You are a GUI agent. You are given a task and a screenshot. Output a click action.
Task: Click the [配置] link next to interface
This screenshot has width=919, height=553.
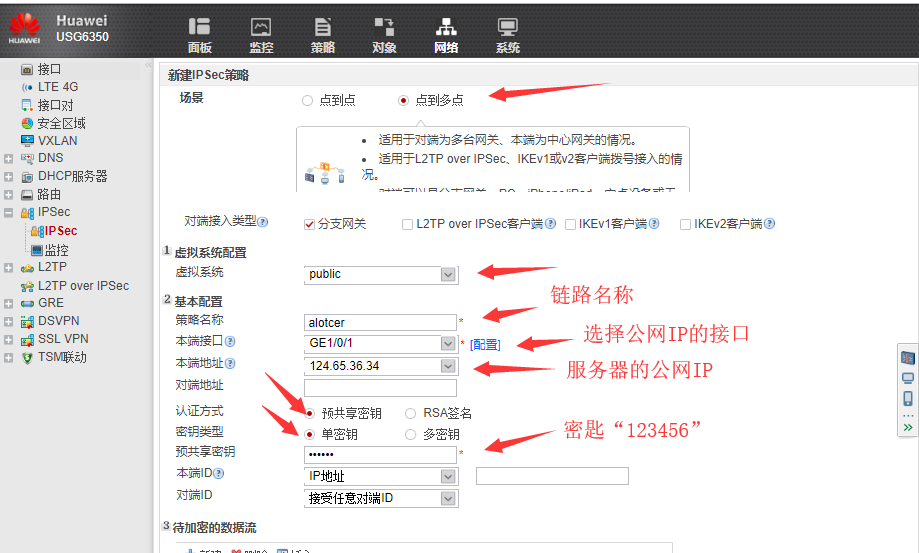485,344
